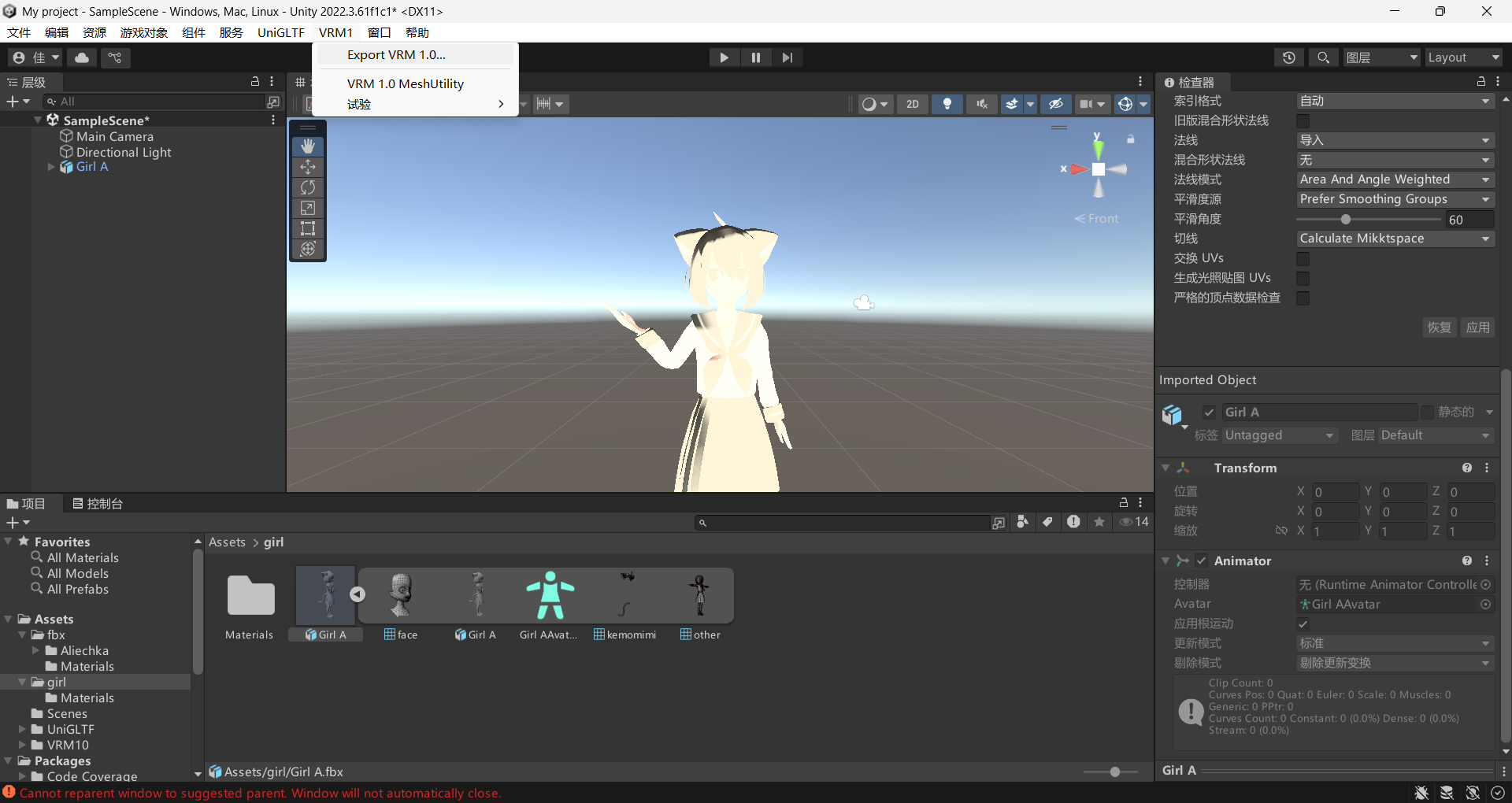Adjust project icon size slider
The width and height of the screenshot is (1512, 803).
(x=1111, y=772)
